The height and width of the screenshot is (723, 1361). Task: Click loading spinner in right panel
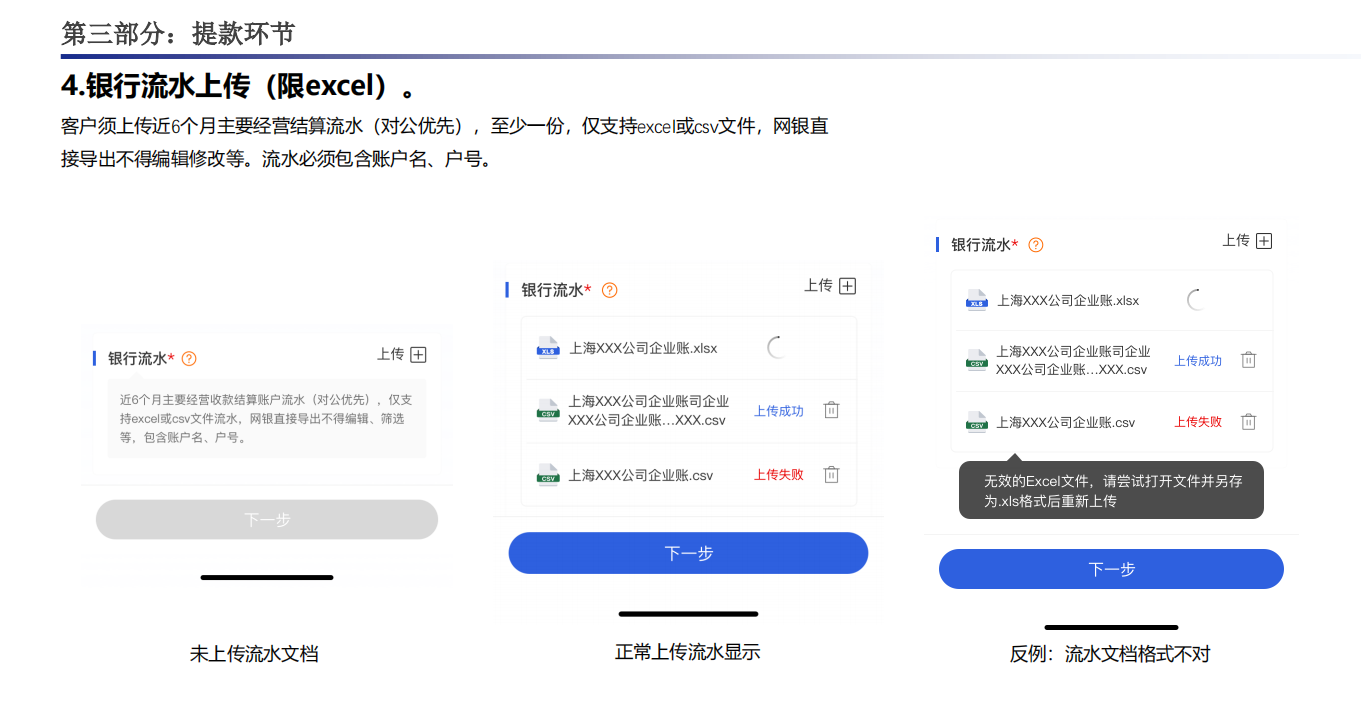click(1196, 300)
